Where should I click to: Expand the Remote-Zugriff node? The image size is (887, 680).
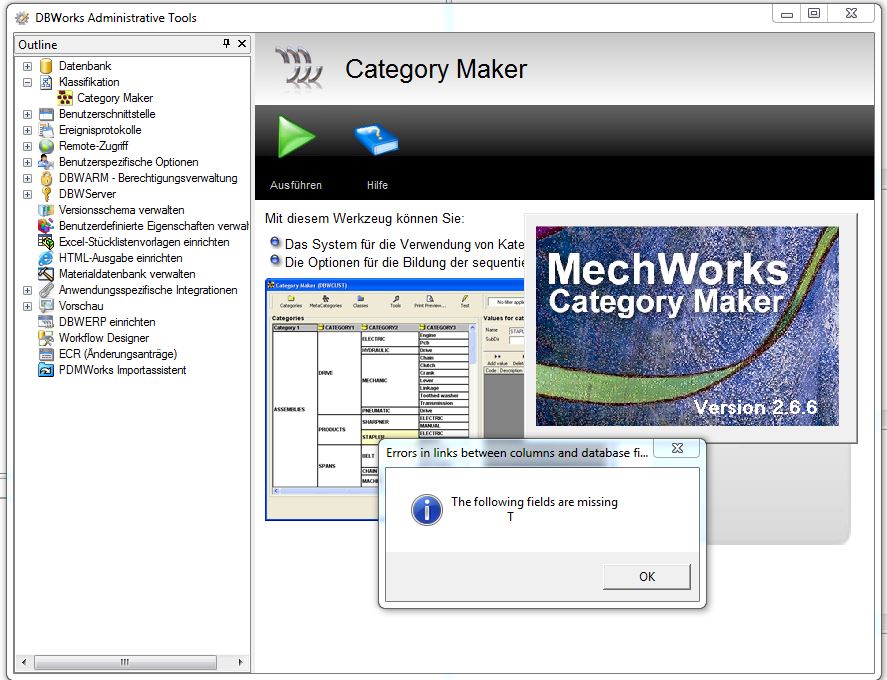(27, 146)
